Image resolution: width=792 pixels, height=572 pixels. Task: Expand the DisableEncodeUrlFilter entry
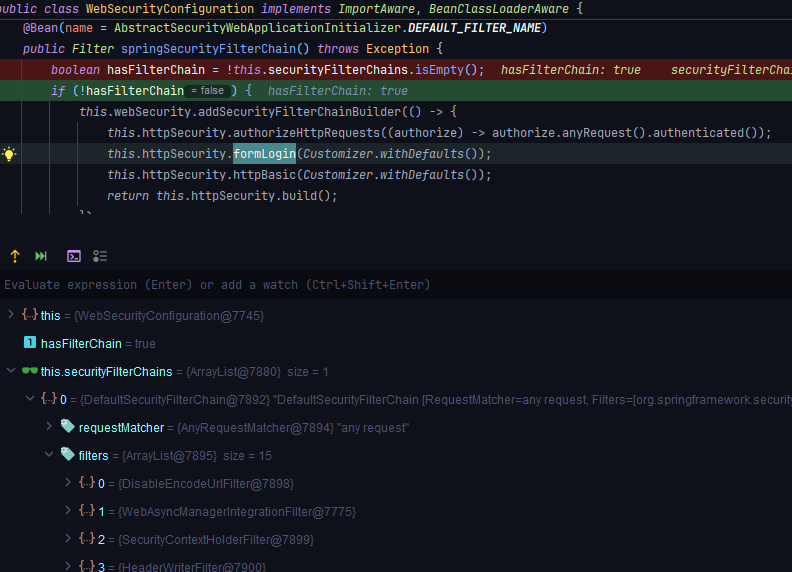point(67,483)
